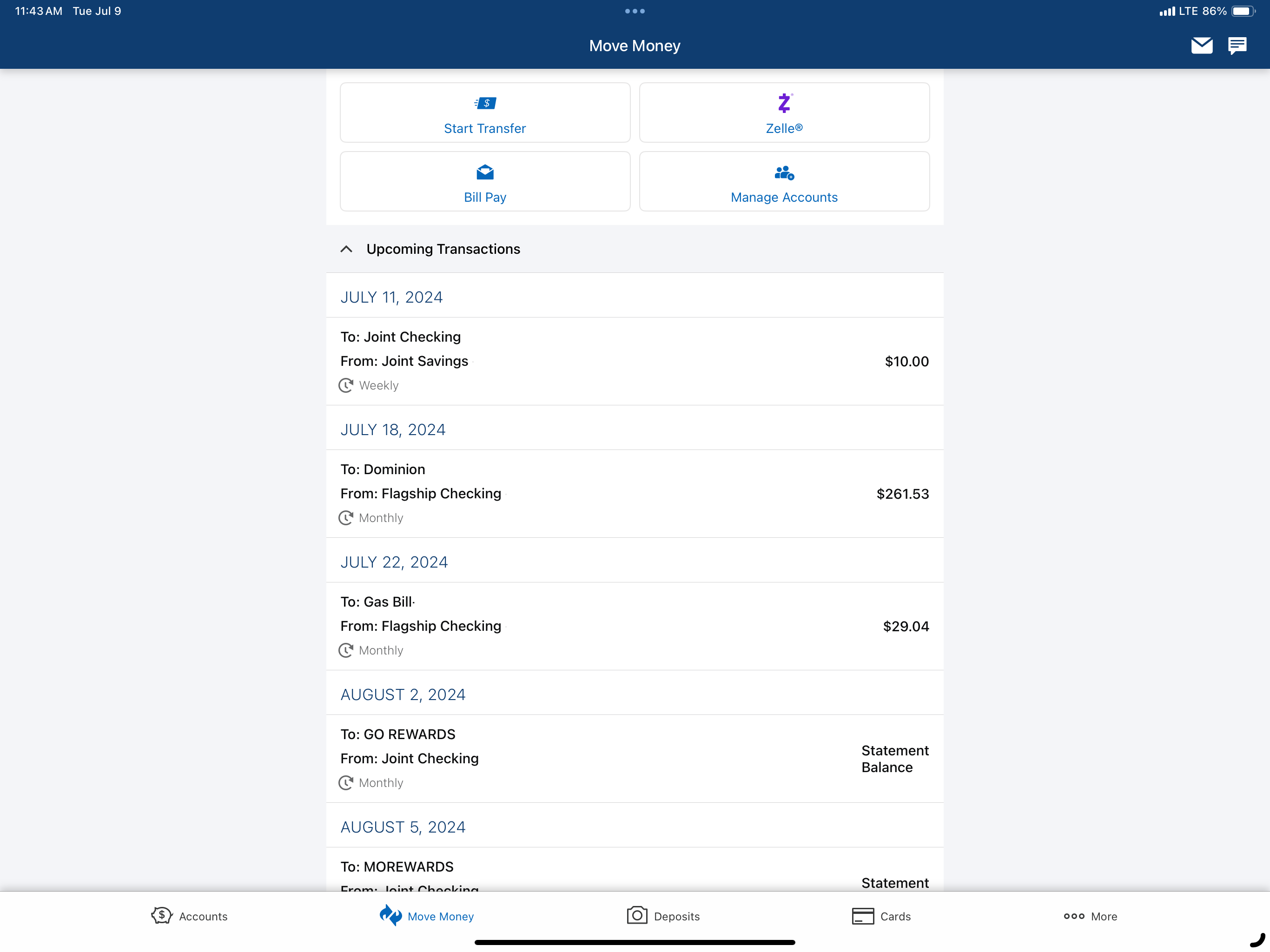The image size is (1270, 952).
Task: Tap the Monthly label under Gas Bill
Action: click(381, 651)
